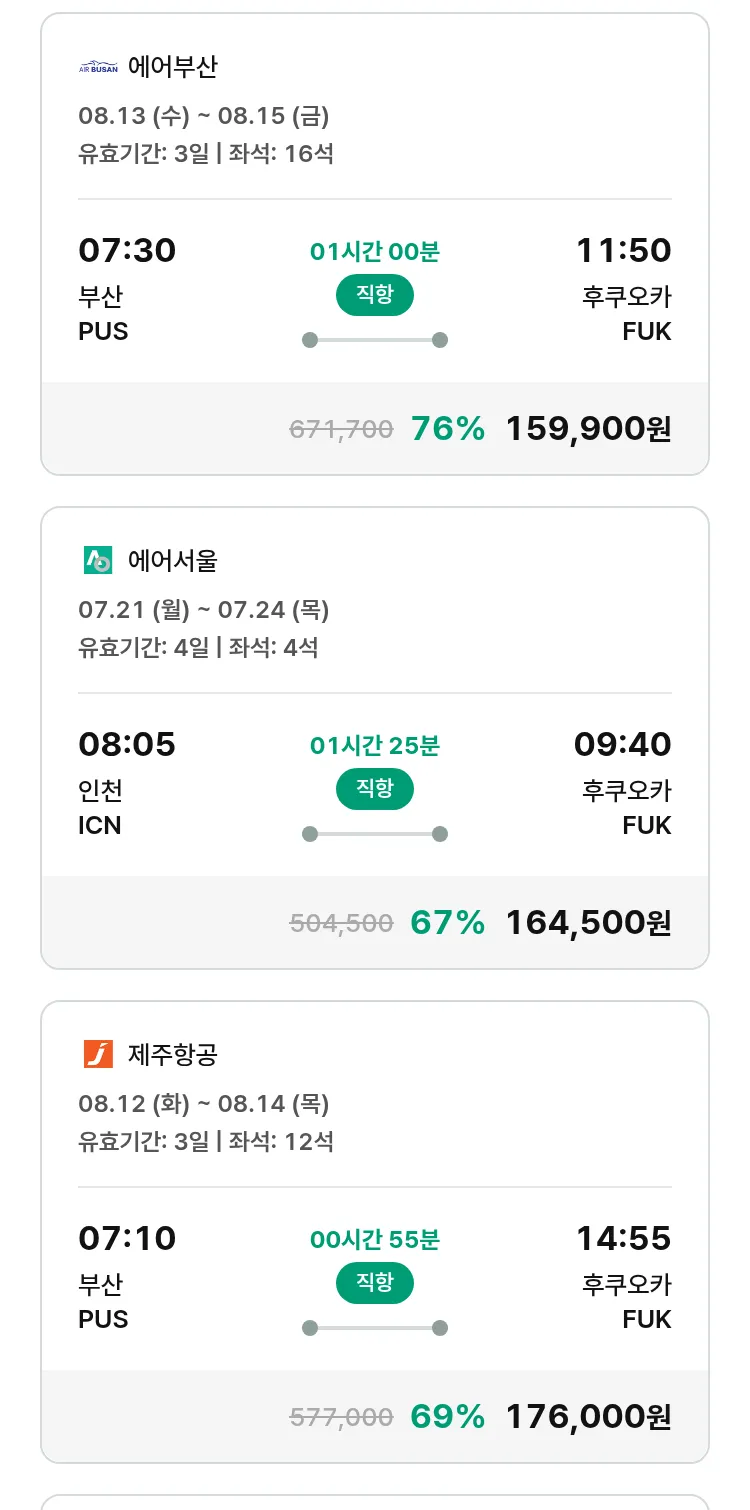Click the 76% discount label
Viewport: 750px width, 1510px height.
[x=447, y=429]
